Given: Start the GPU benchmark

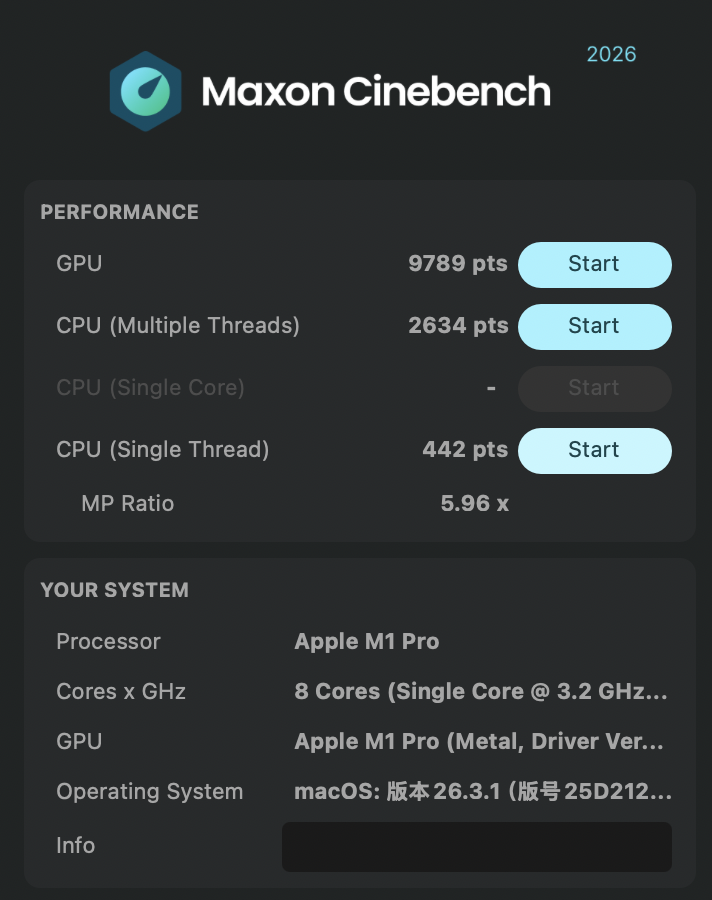Looking at the screenshot, I should 594,264.
